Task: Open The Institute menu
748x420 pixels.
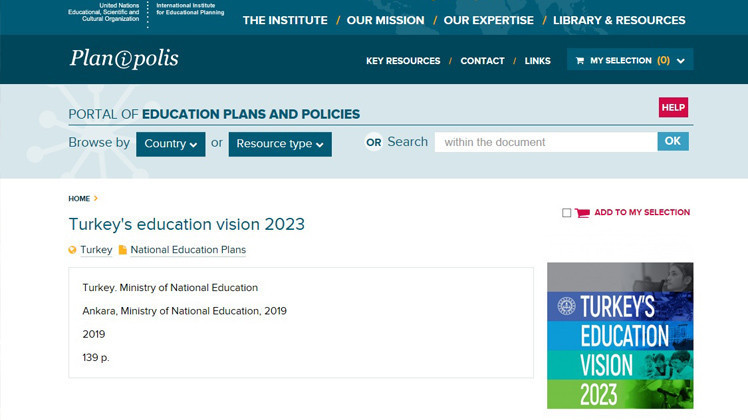Action: point(284,20)
